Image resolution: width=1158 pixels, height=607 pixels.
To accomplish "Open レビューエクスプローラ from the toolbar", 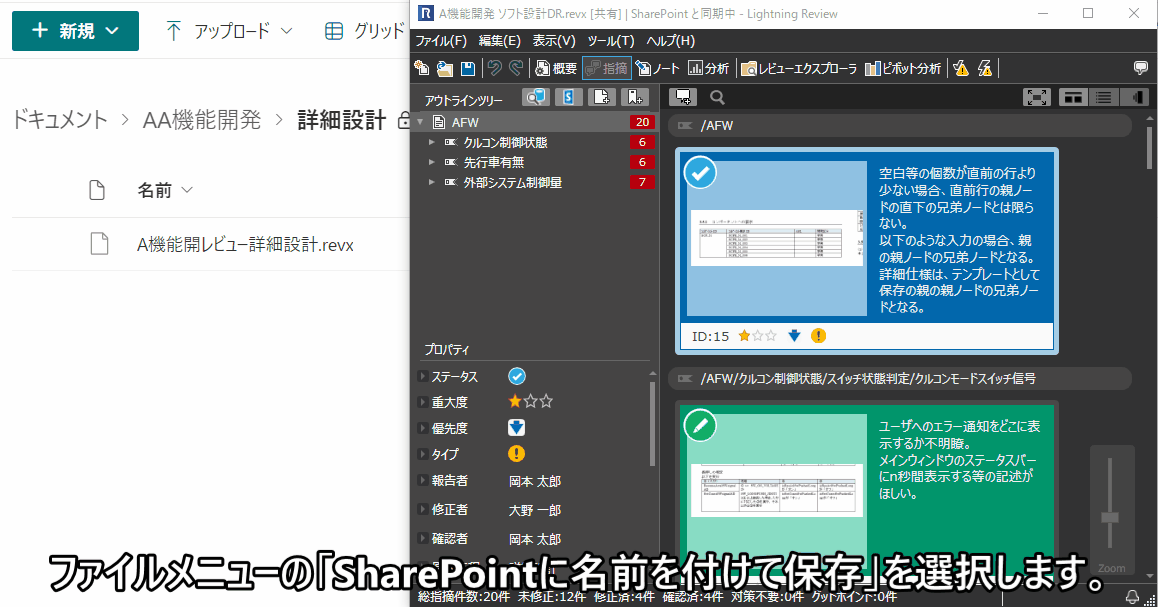I will pos(799,68).
